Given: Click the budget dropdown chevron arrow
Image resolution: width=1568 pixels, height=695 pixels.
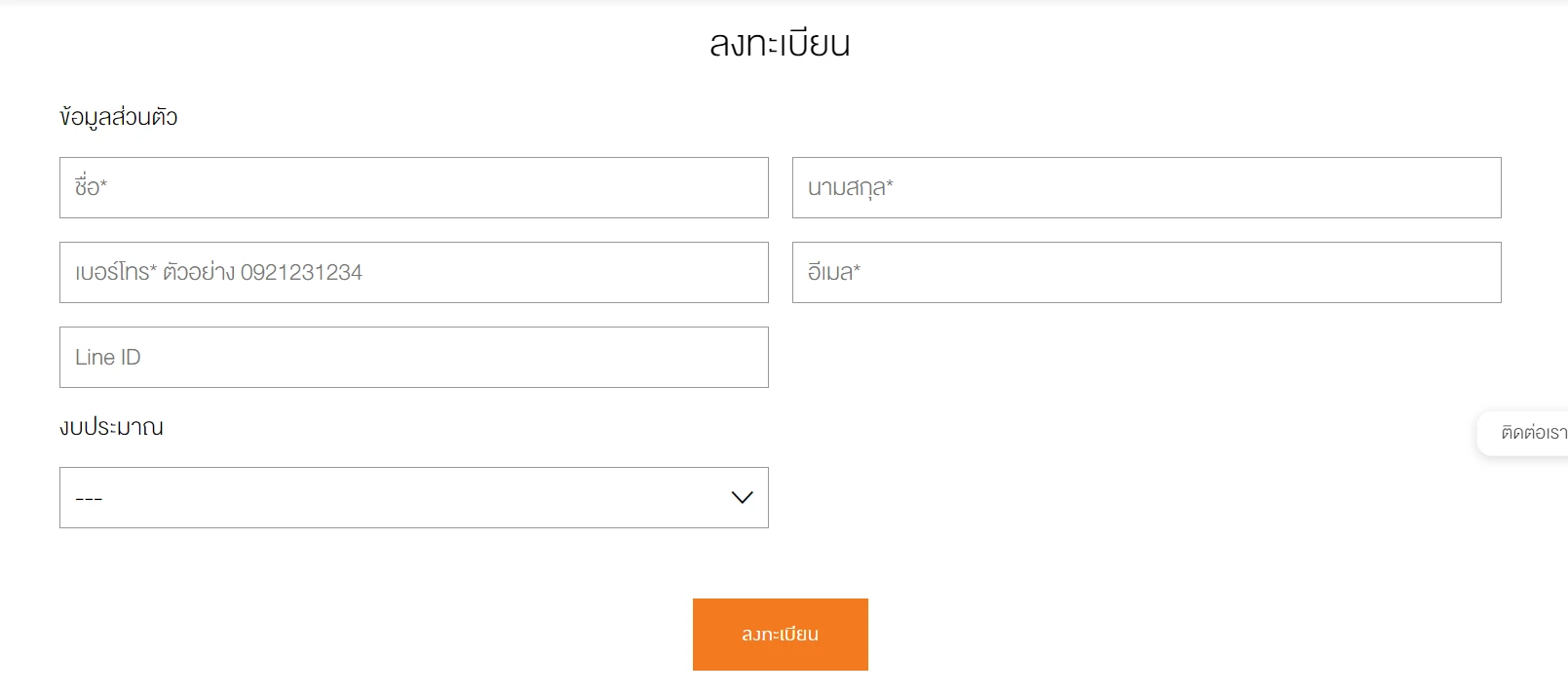Looking at the screenshot, I should [x=742, y=497].
